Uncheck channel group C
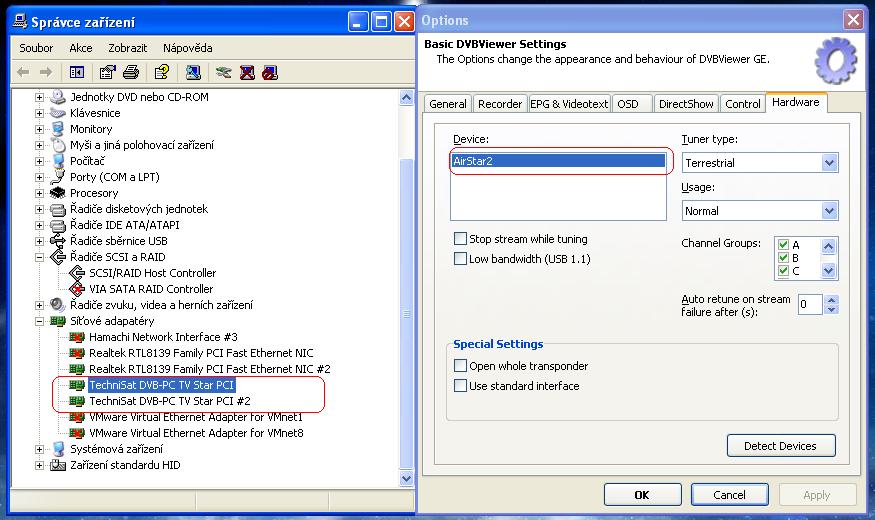This screenshot has height=520, width=875. (x=783, y=271)
